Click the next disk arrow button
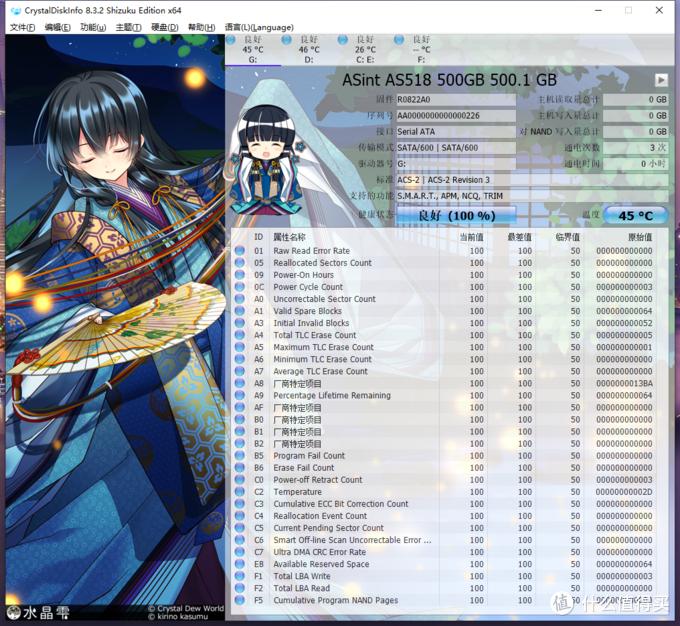 pyautogui.click(x=661, y=80)
